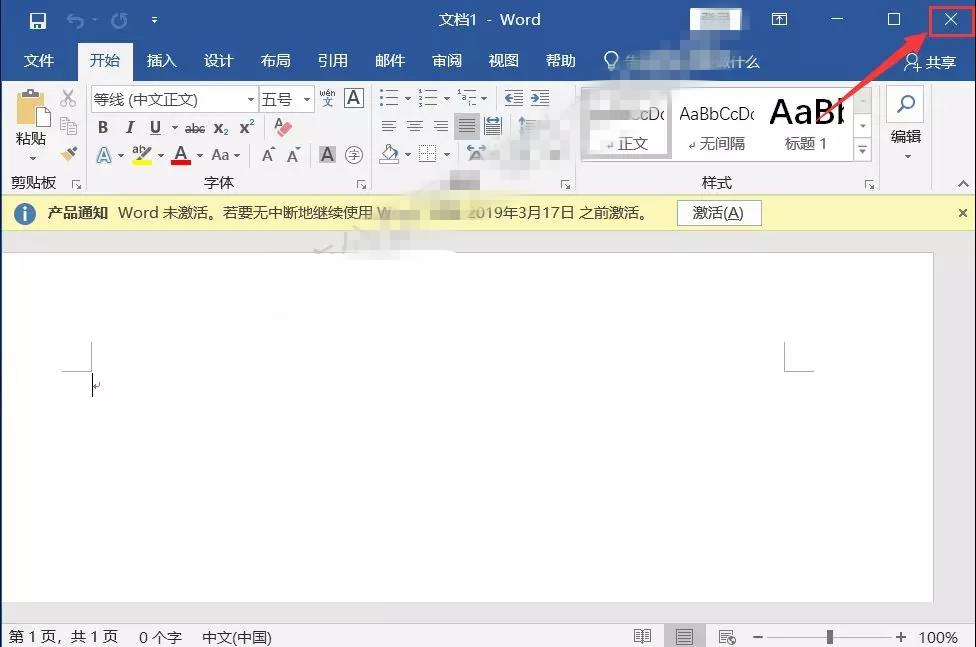
Task: Click the enclosed character 字 icon
Action: (x=354, y=154)
